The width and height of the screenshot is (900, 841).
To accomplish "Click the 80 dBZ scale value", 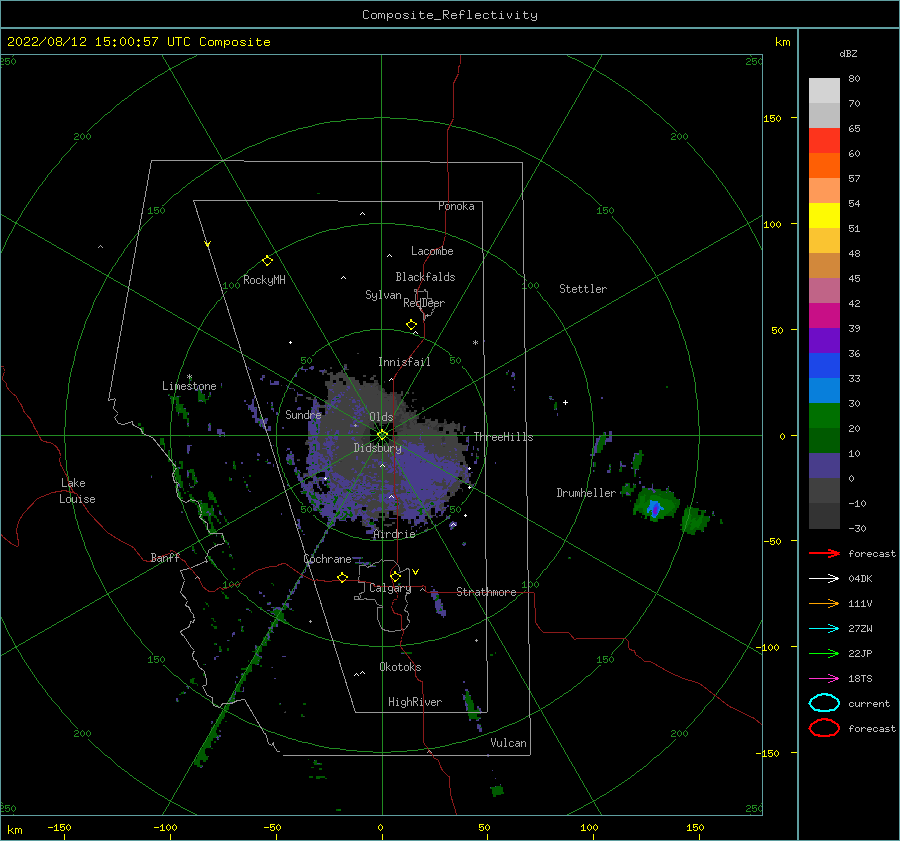I will [854, 79].
